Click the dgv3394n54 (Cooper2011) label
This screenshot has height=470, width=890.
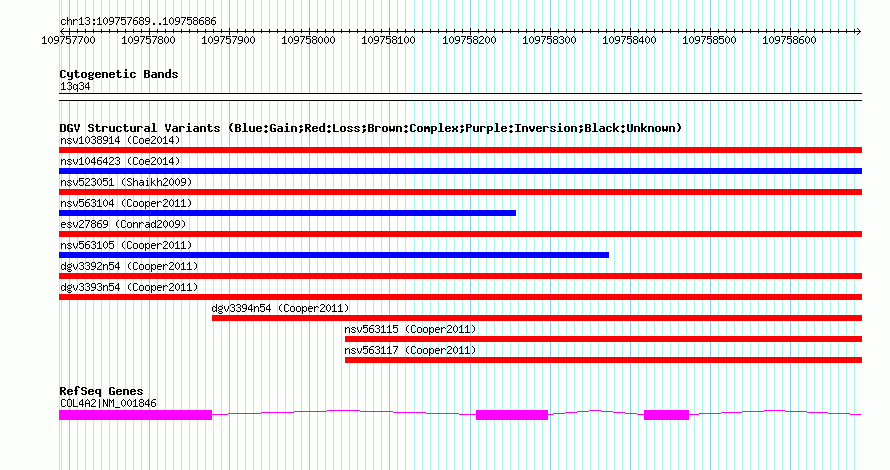tap(280, 308)
